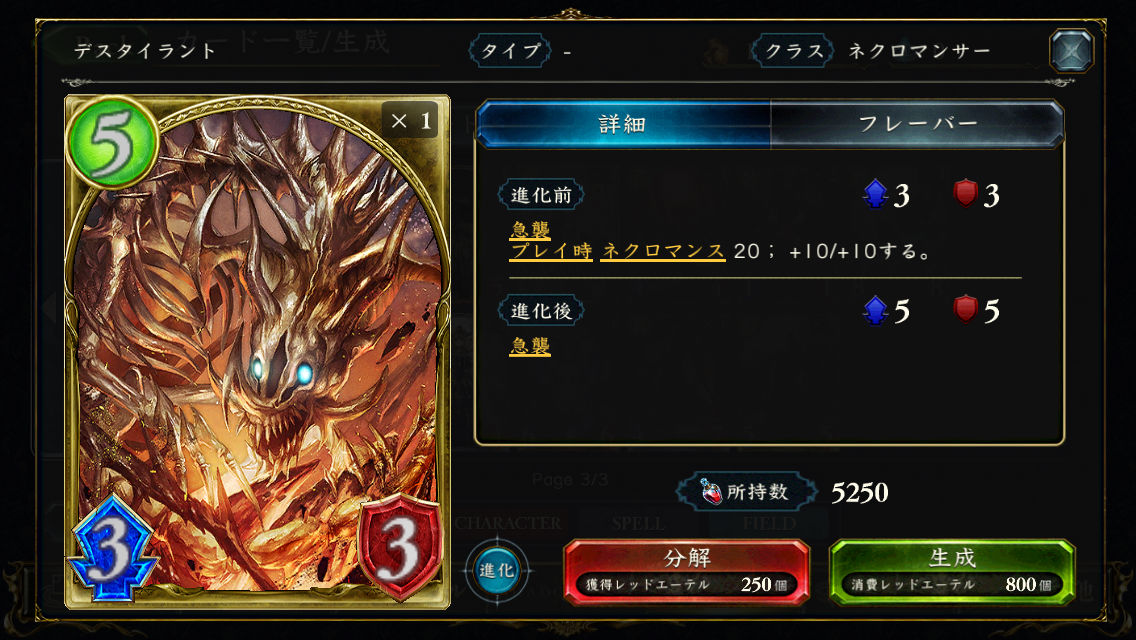The image size is (1136, 640).
Task: Click the unevolved red defense icon in details
Action: point(965,194)
